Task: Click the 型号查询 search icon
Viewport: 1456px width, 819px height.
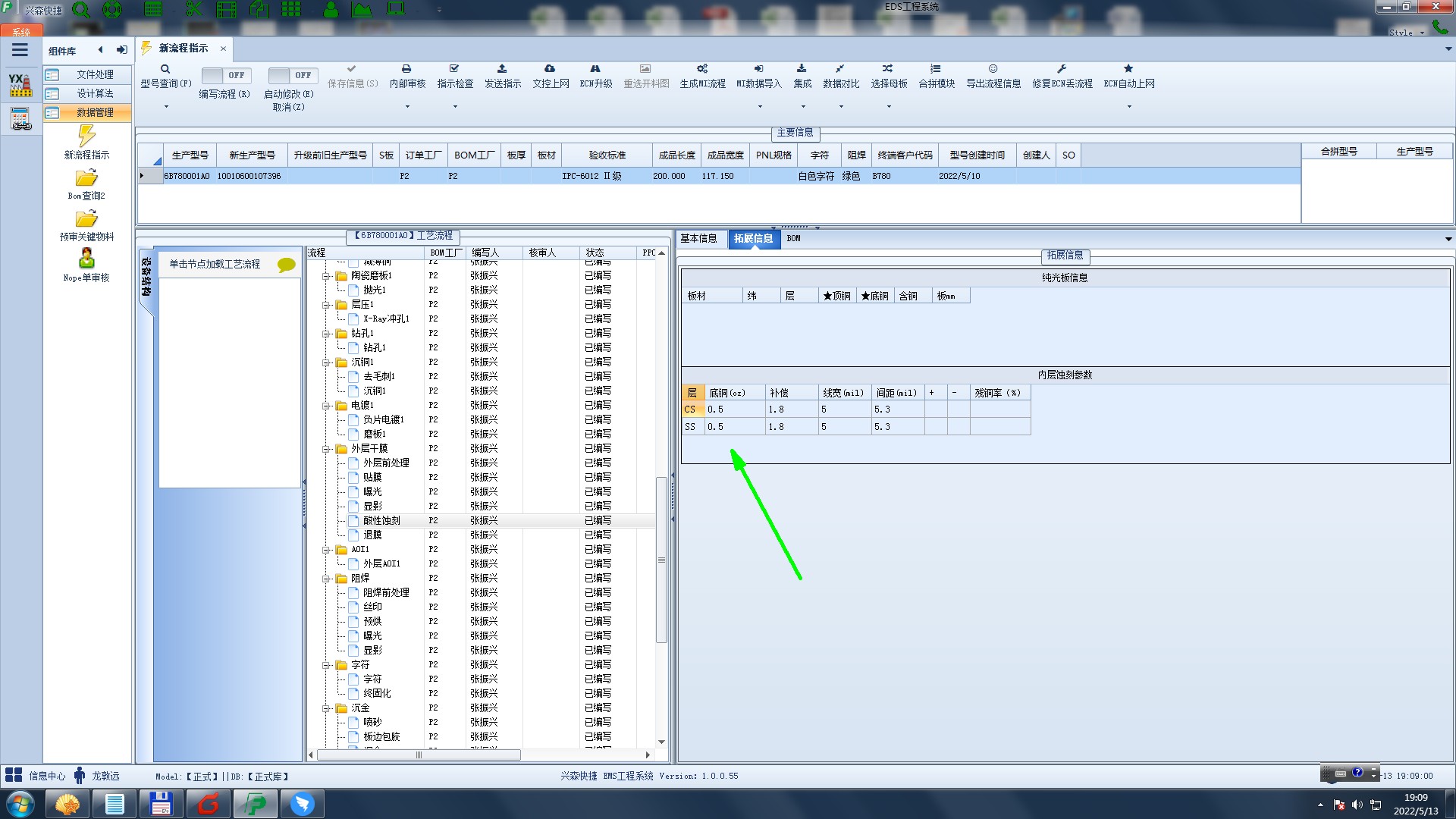Action: tap(165, 69)
